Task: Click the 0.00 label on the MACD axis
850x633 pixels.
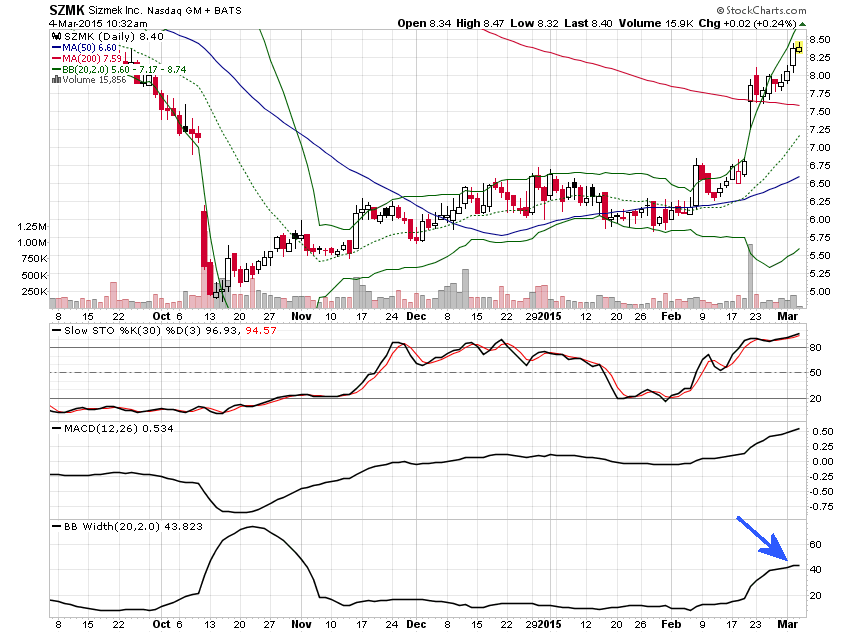Action: click(x=823, y=462)
